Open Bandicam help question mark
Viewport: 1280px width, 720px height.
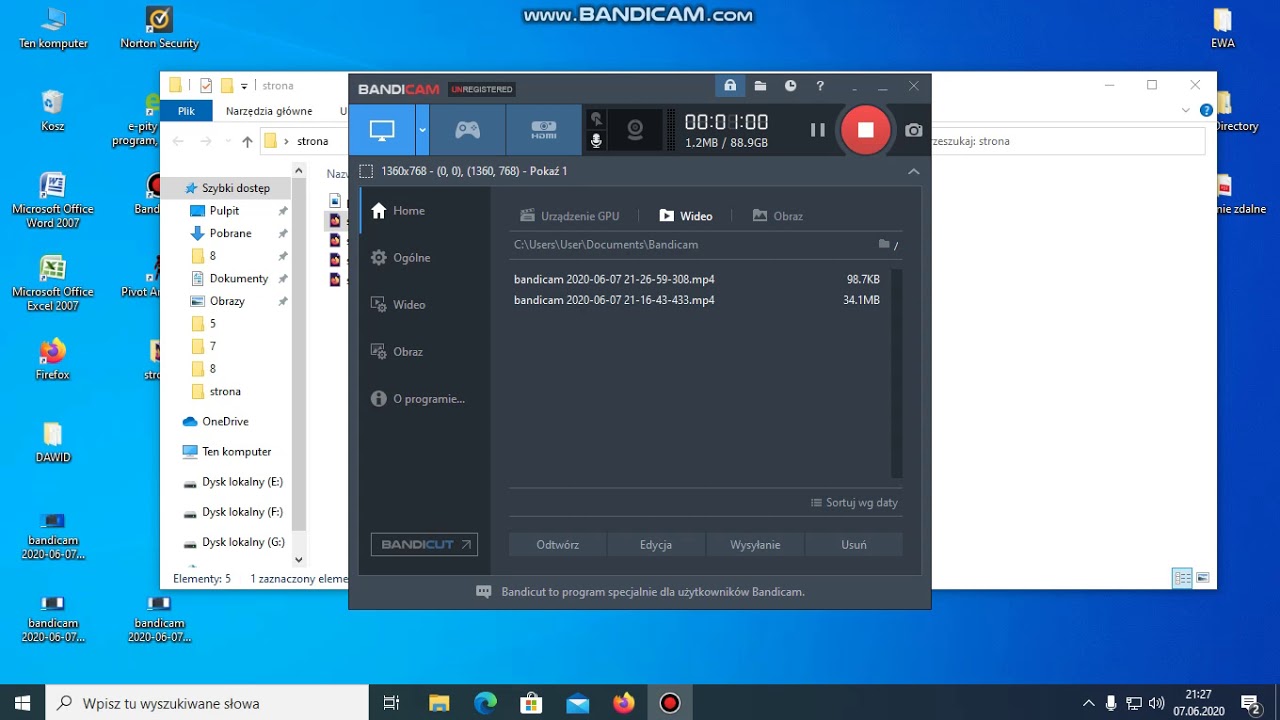point(820,86)
